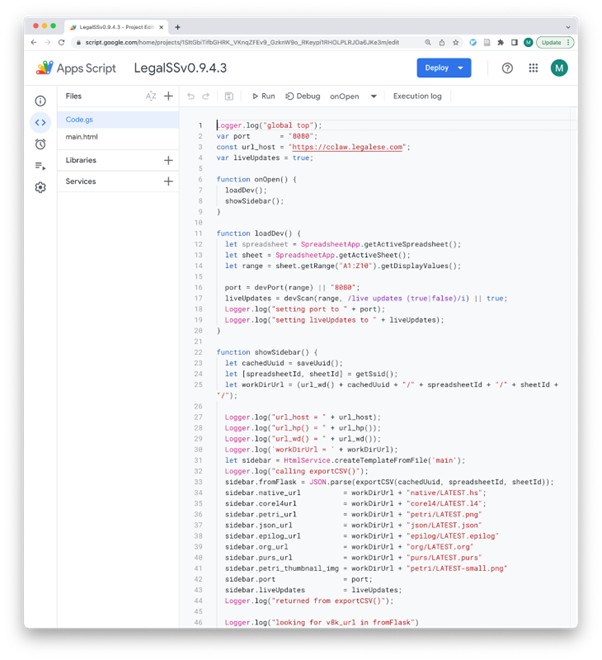Select the Editor code icon in sidebar

(x=40, y=122)
